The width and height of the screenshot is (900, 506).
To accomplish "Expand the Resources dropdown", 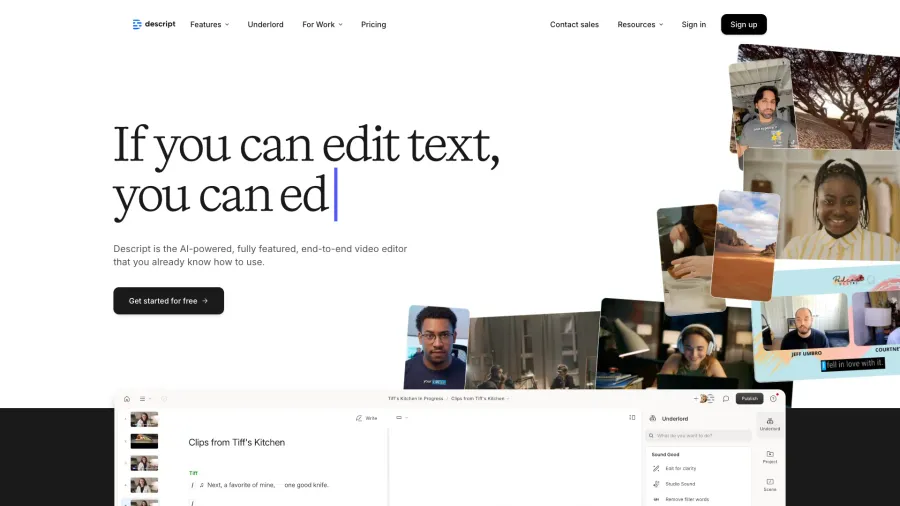I will click(x=640, y=24).
